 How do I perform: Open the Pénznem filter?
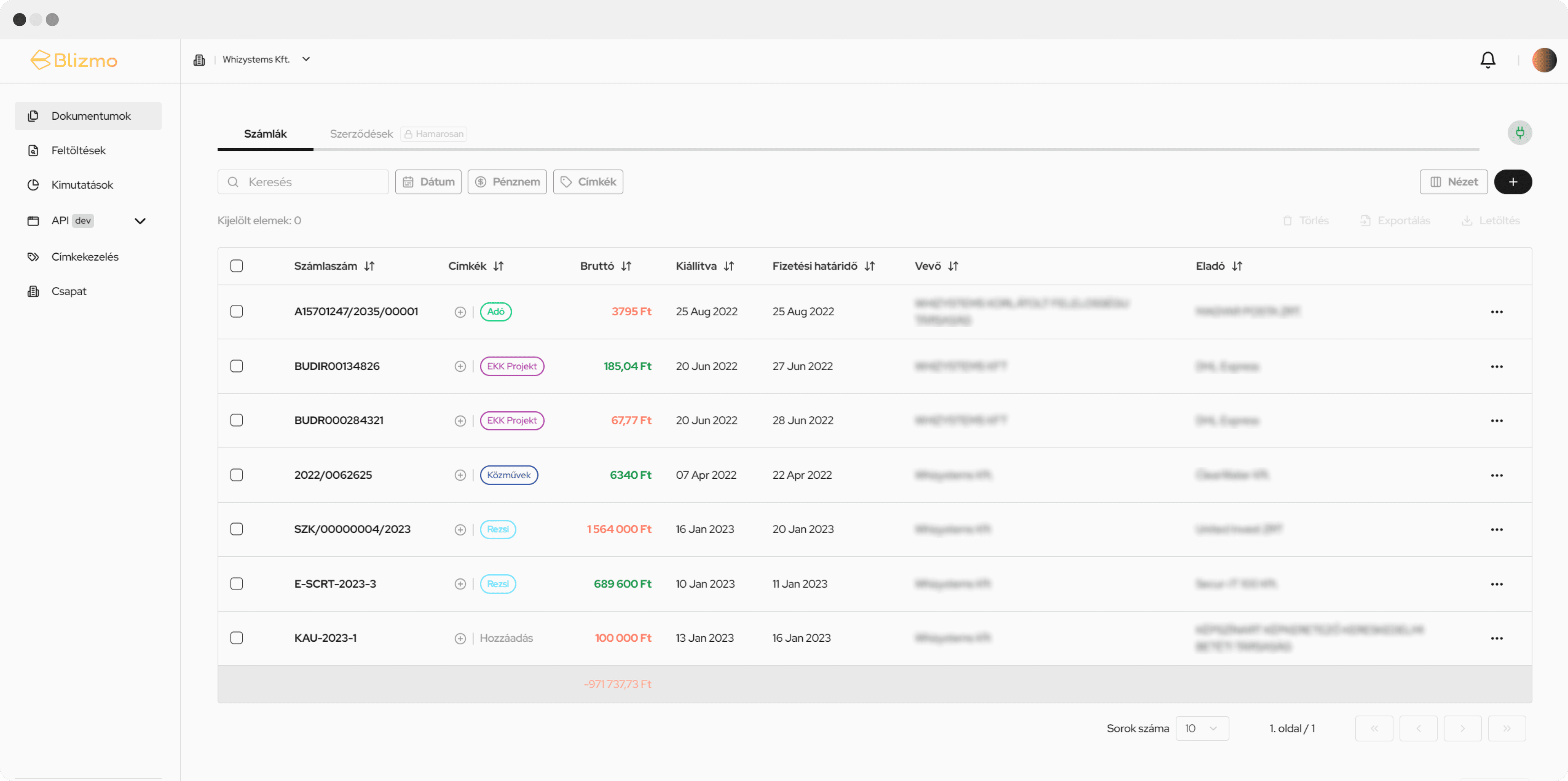(507, 182)
